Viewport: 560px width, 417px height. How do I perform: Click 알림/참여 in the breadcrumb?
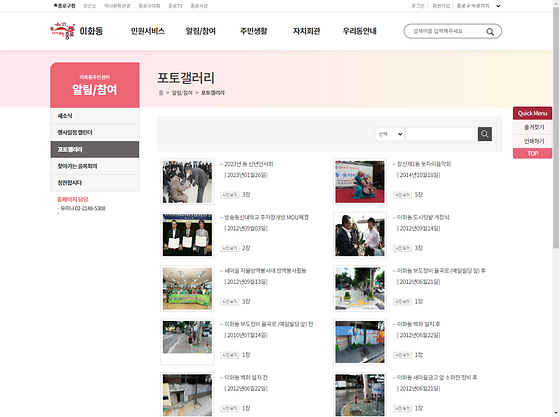click(182, 93)
